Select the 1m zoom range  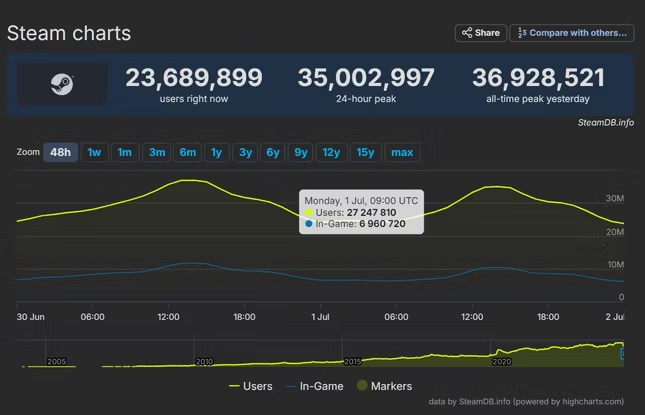point(125,153)
